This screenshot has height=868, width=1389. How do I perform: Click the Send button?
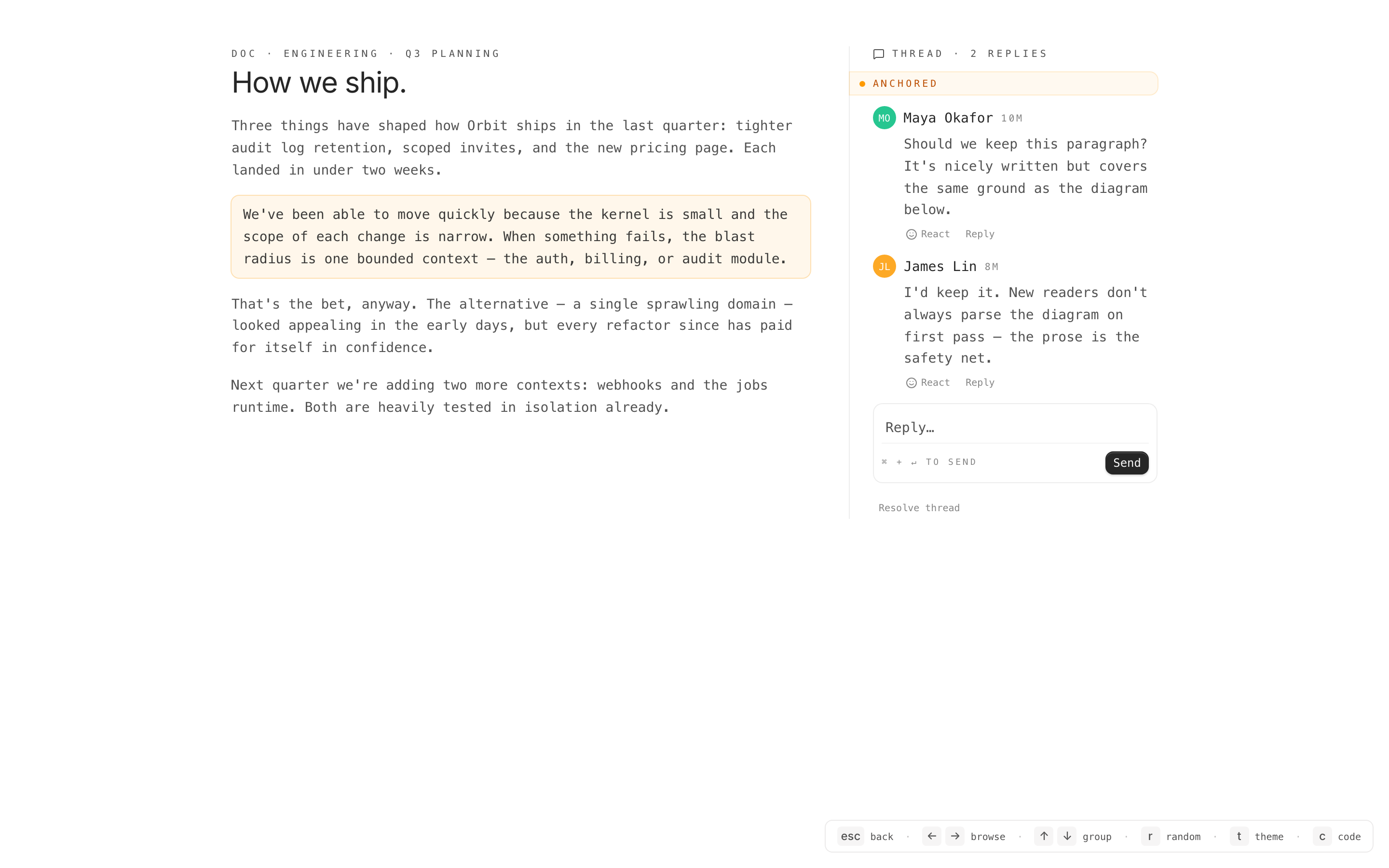[x=1126, y=463]
